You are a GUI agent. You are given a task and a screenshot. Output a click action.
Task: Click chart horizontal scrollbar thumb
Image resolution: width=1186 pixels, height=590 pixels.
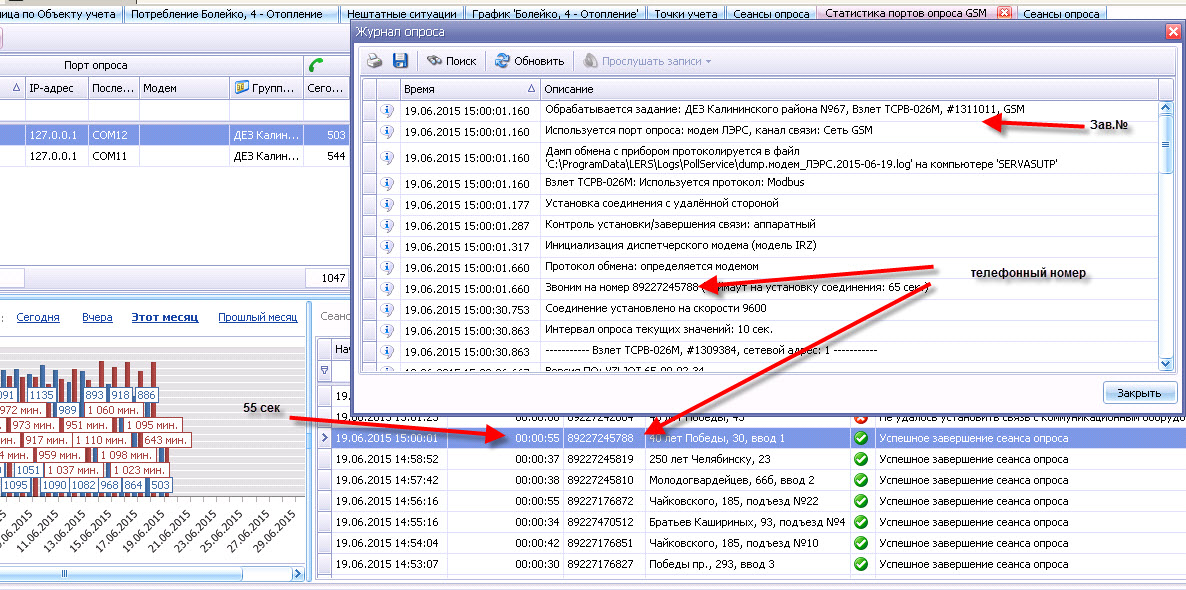64,574
